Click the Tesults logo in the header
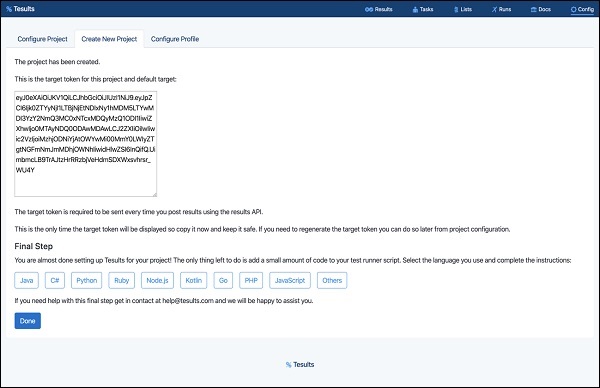 [x=20, y=9]
